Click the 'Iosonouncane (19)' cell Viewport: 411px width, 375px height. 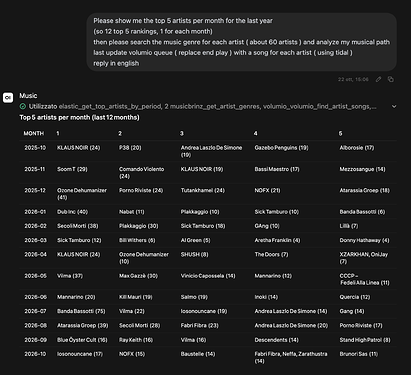click(204, 311)
